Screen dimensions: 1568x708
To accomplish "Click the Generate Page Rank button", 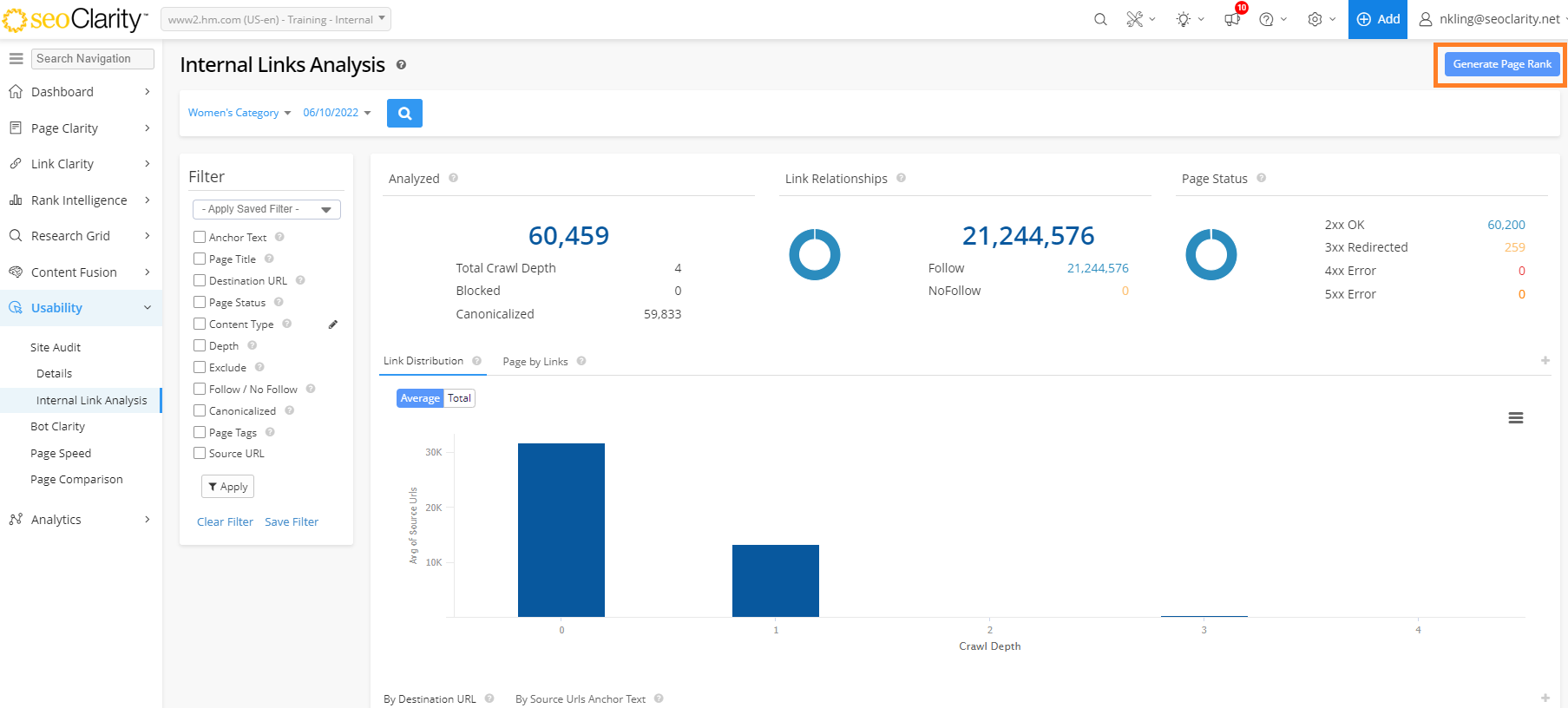I will [x=1501, y=64].
